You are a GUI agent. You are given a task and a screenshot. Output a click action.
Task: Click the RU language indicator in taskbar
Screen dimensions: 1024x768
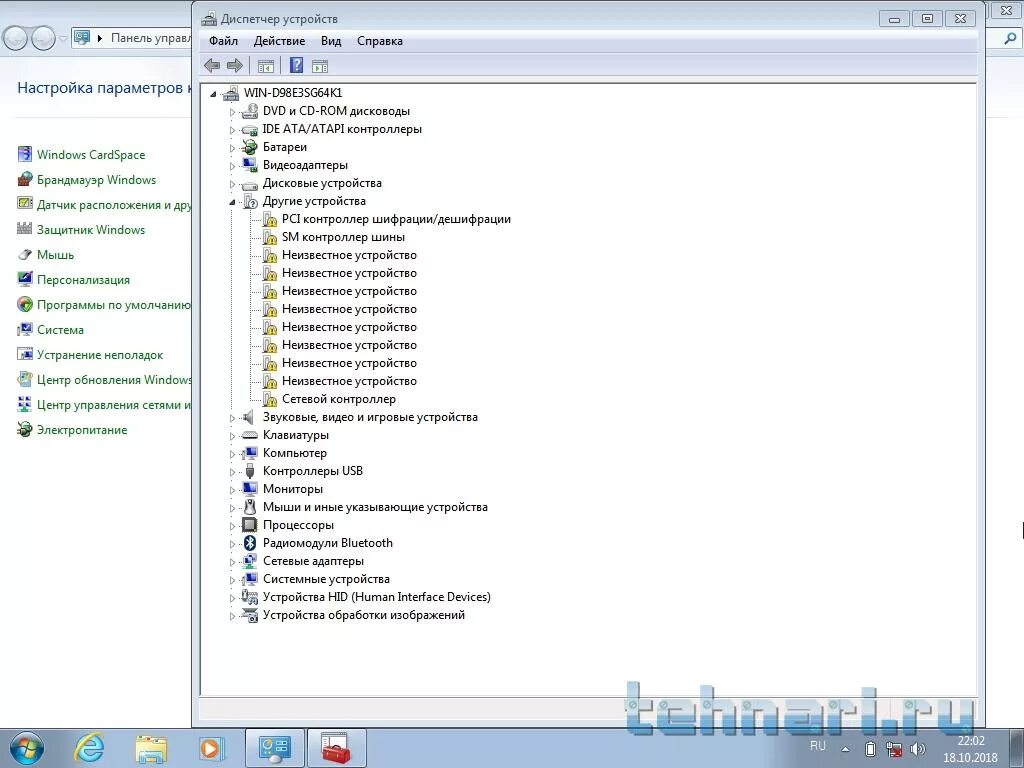818,746
